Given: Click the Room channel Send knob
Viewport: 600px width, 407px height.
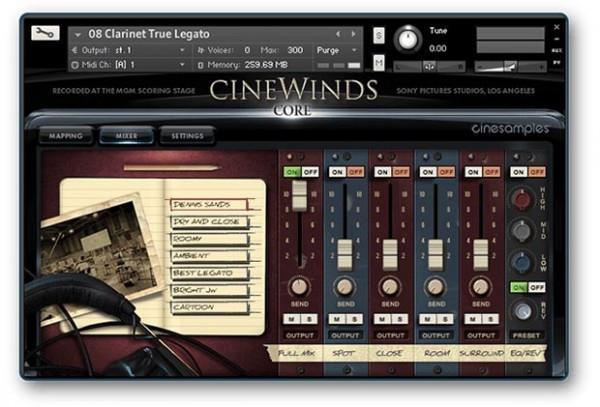Looking at the screenshot, I should click(x=435, y=286).
